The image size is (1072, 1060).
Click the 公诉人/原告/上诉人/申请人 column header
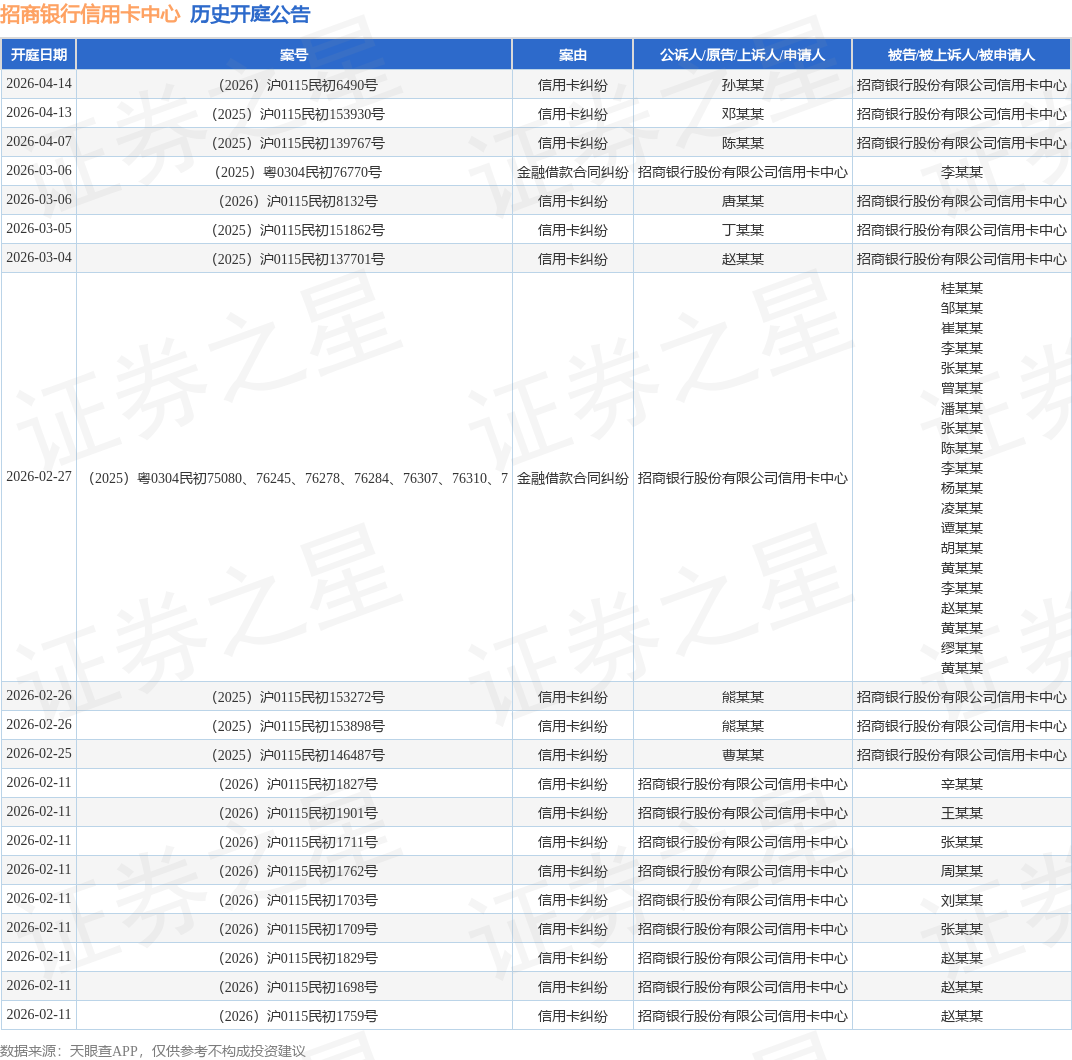point(742,55)
